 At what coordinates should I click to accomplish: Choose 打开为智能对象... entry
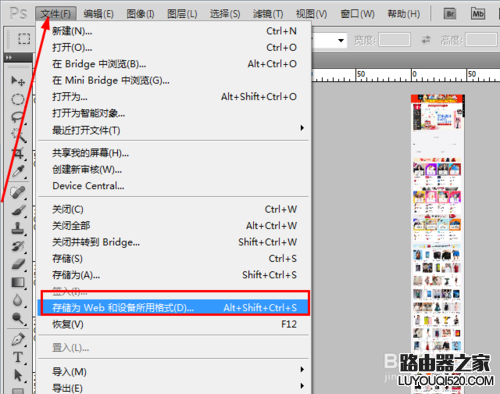174,113
